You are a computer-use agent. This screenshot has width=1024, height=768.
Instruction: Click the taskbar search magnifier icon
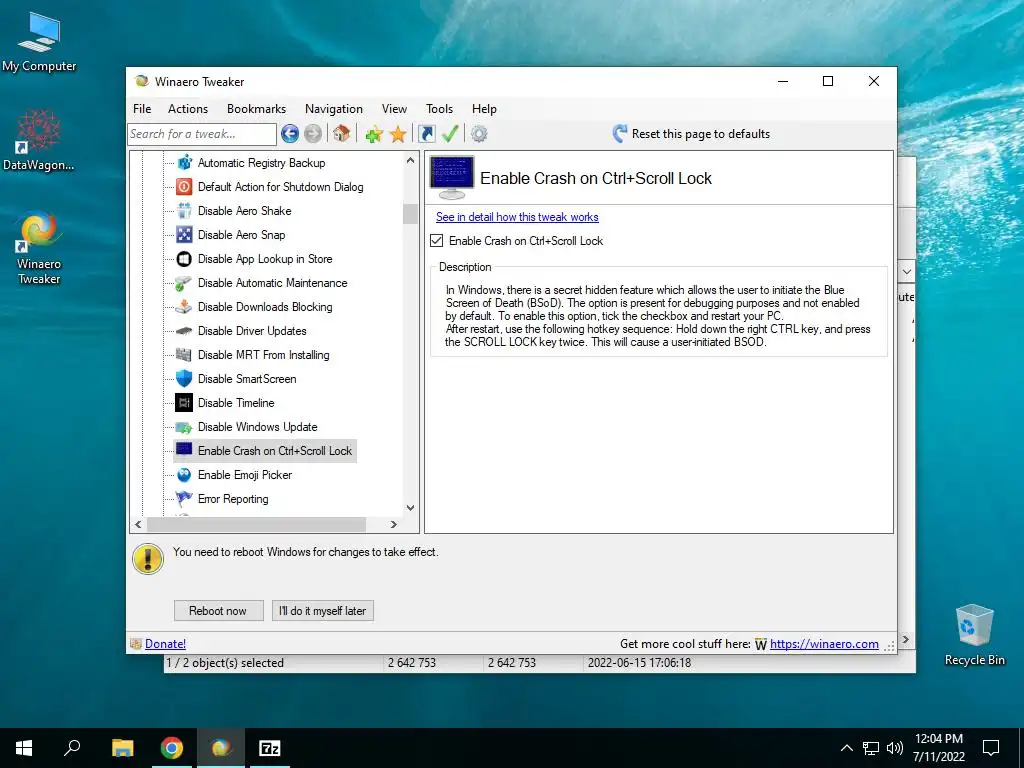pos(72,748)
